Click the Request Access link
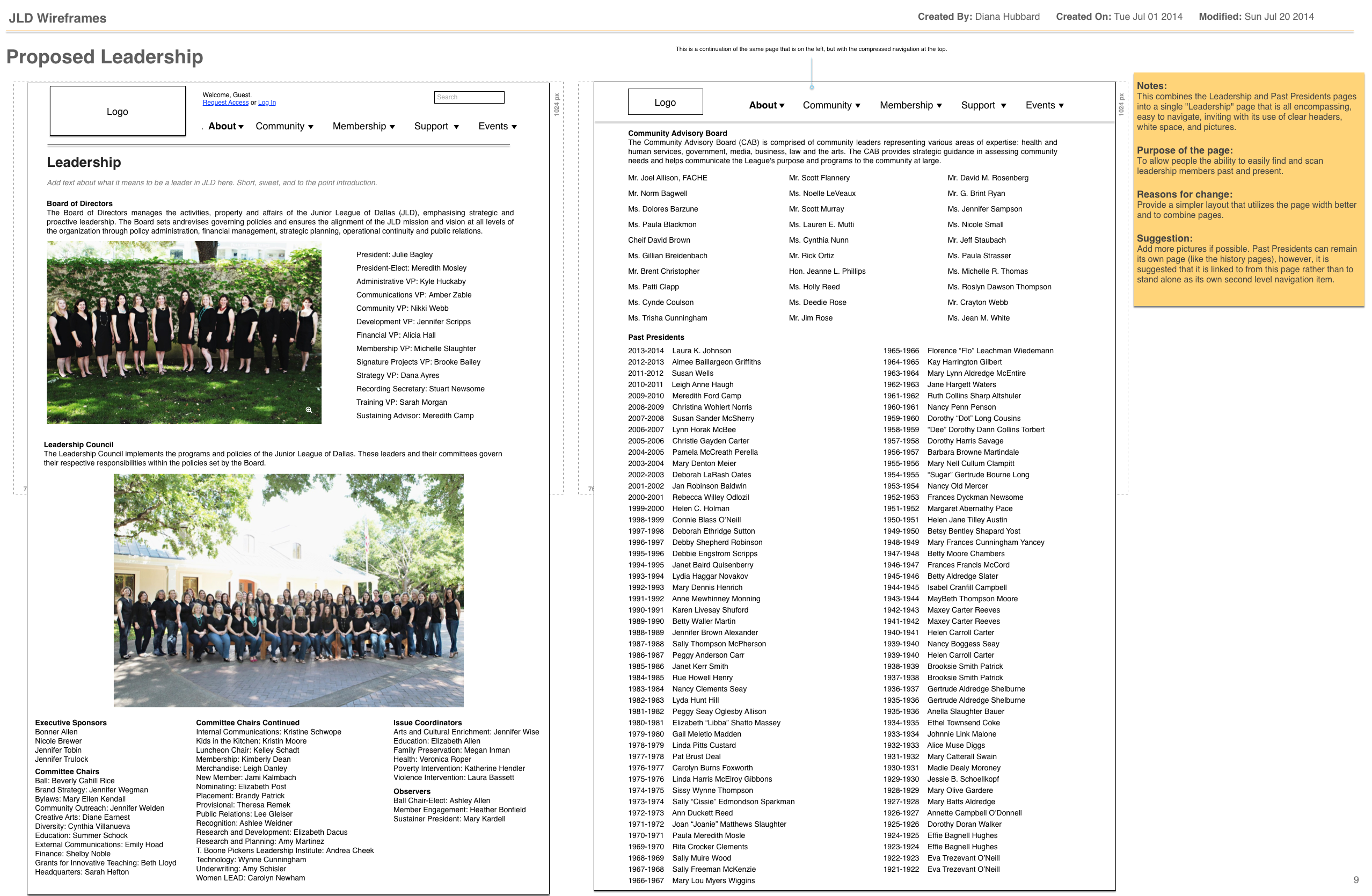The height and width of the screenshot is (896, 1372). coord(225,103)
